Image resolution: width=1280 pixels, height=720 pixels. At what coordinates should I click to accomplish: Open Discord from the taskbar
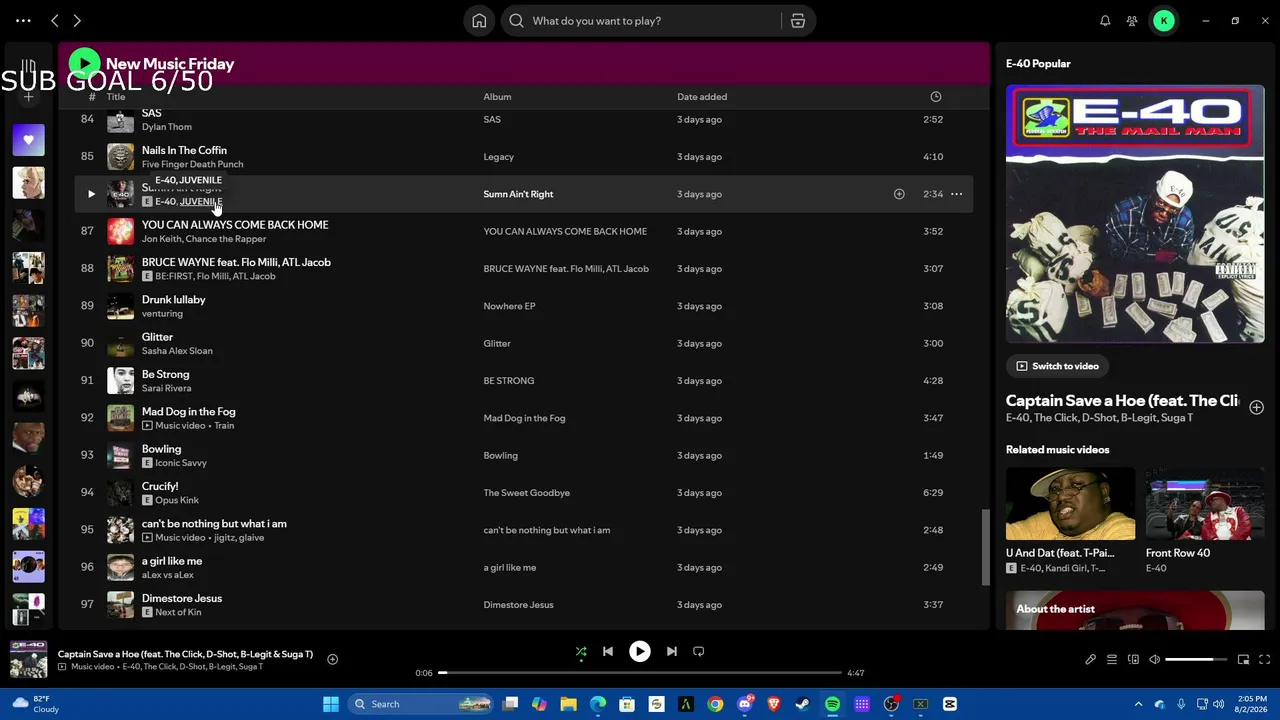click(x=744, y=704)
